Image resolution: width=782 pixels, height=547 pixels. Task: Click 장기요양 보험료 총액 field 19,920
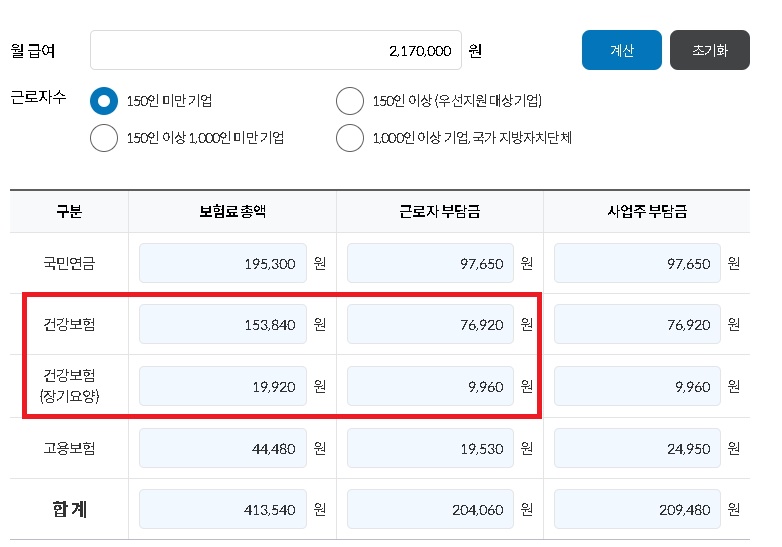[x=222, y=386]
